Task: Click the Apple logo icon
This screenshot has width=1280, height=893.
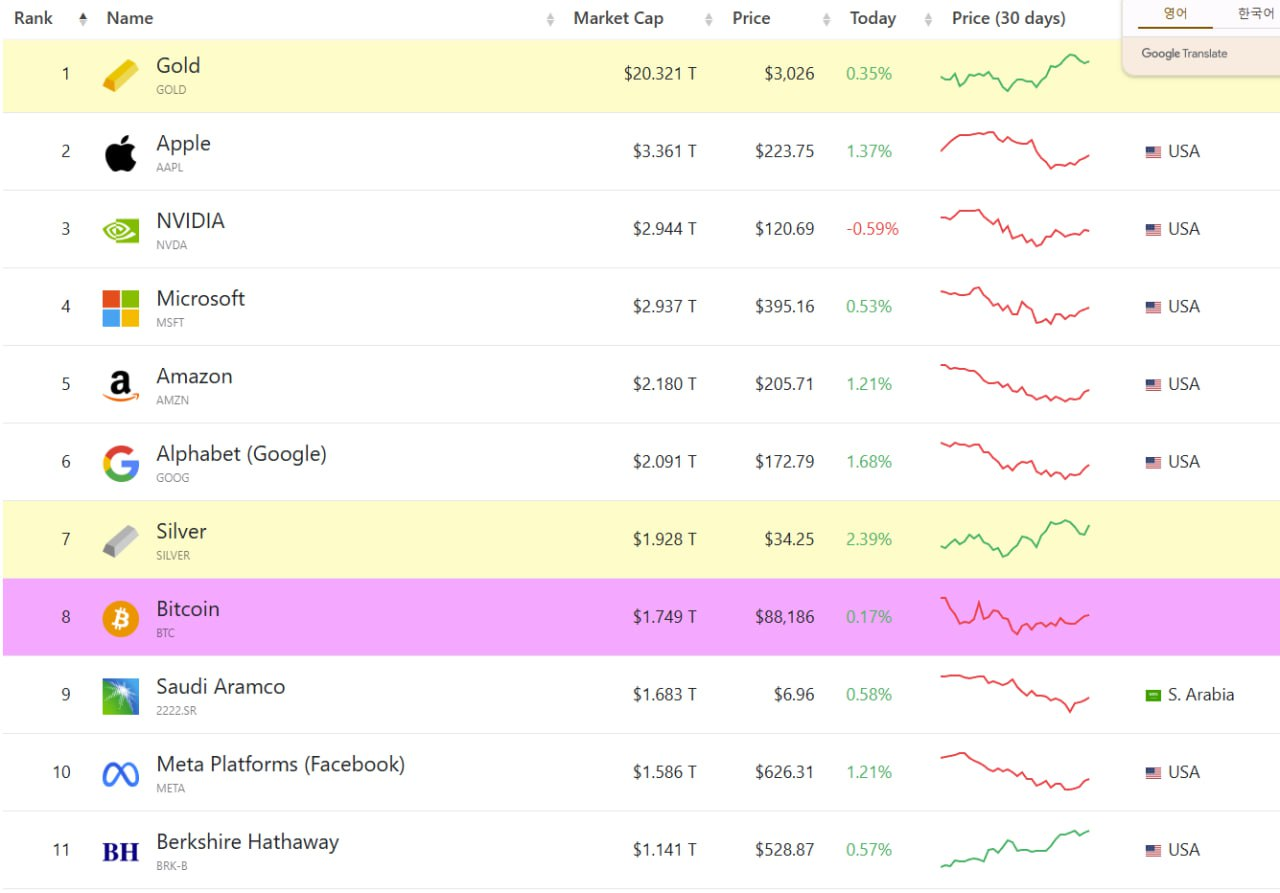Action: coord(121,153)
